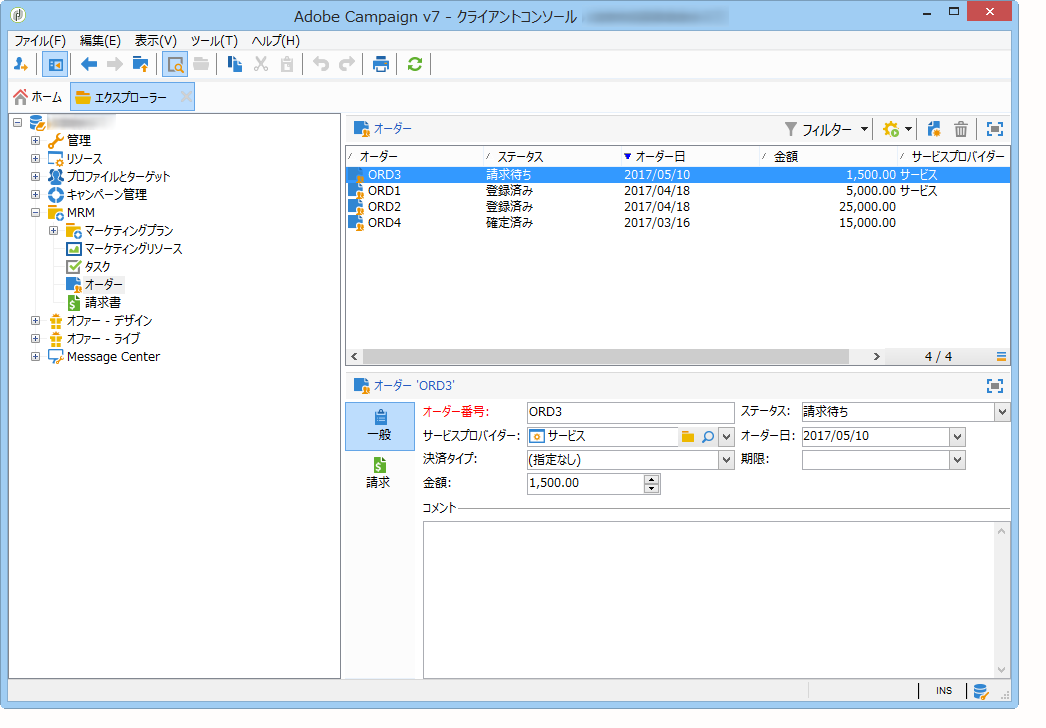Viewport: 1046px width, 728px height.
Task: Sort by オーダー日 column header
Action: (688, 156)
